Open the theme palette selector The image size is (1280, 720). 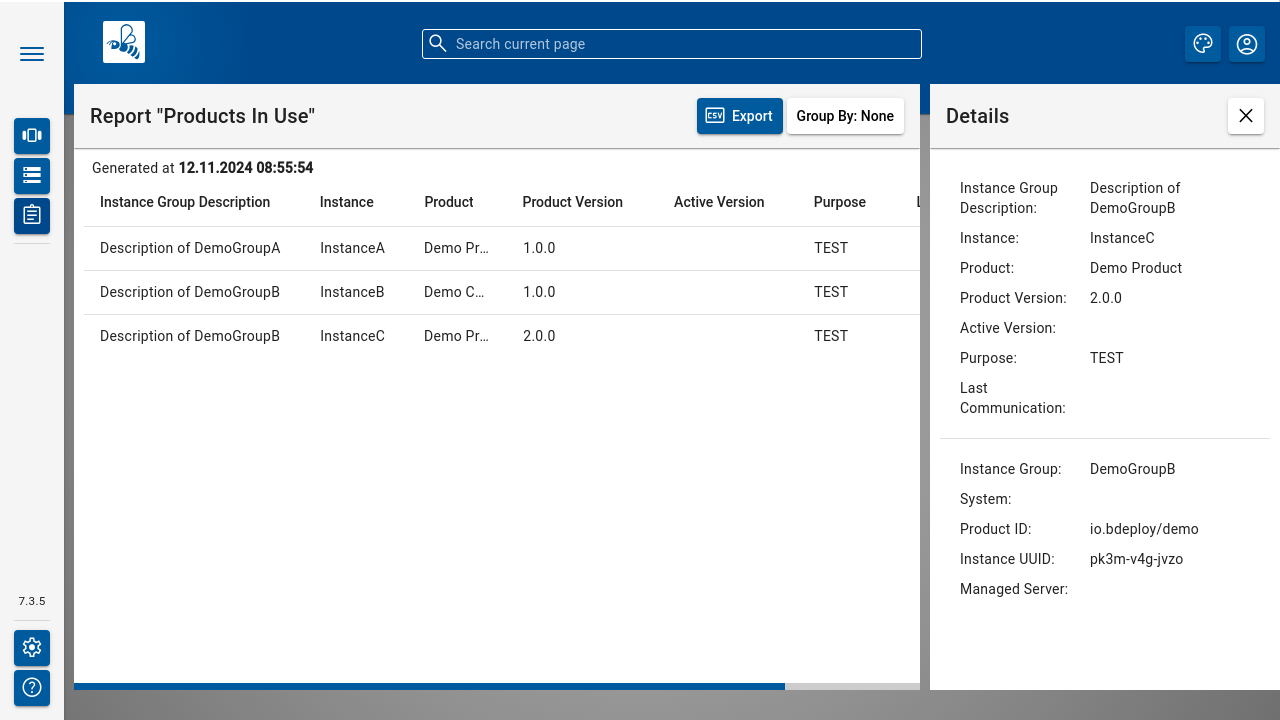pyautogui.click(x=1203, y=44)
